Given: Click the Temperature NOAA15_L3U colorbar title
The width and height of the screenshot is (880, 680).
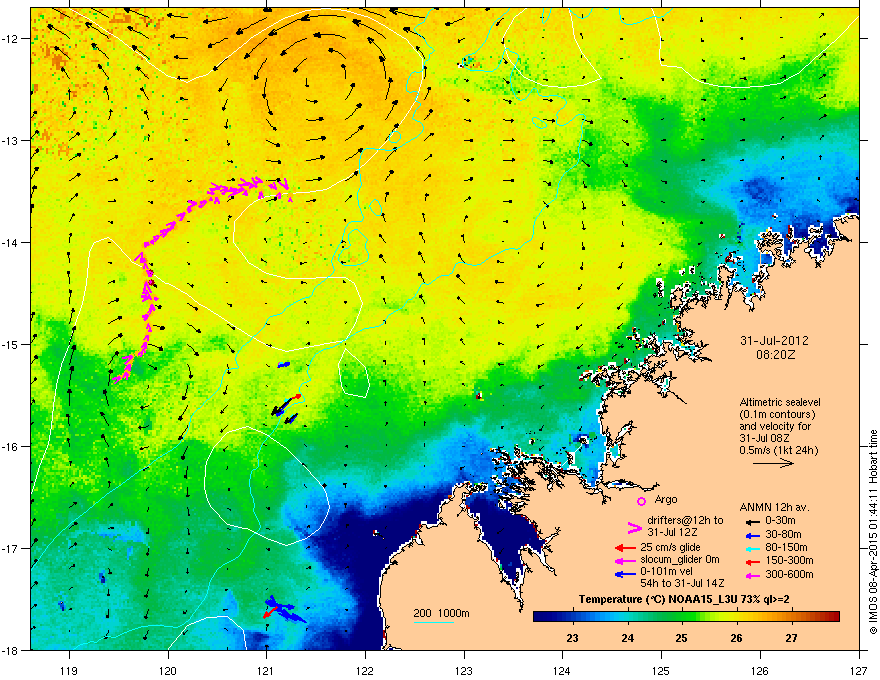Looking at the screenshot, I should pyautogui.click(x=684, y=600).
